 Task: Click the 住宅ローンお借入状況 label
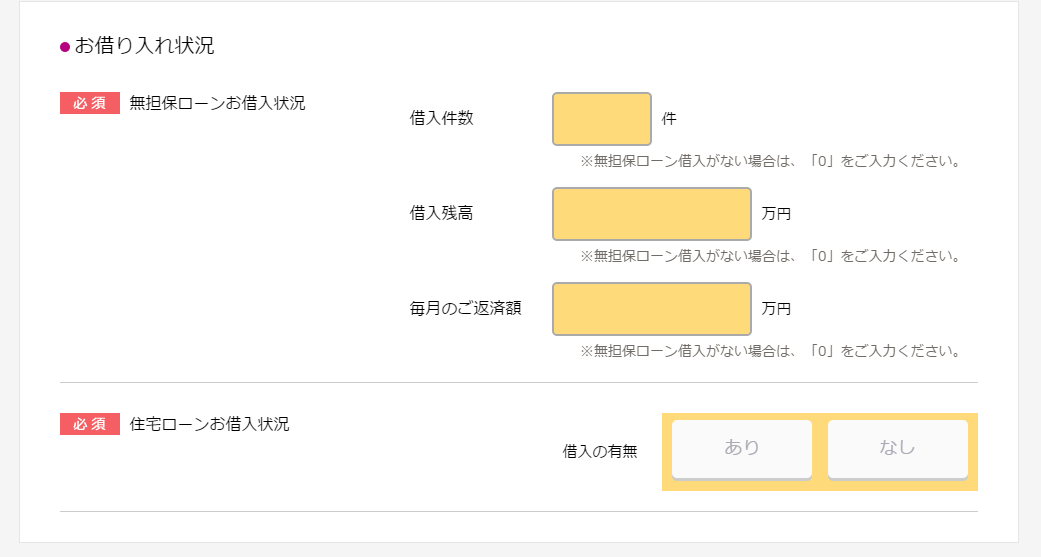coord(209,424)
